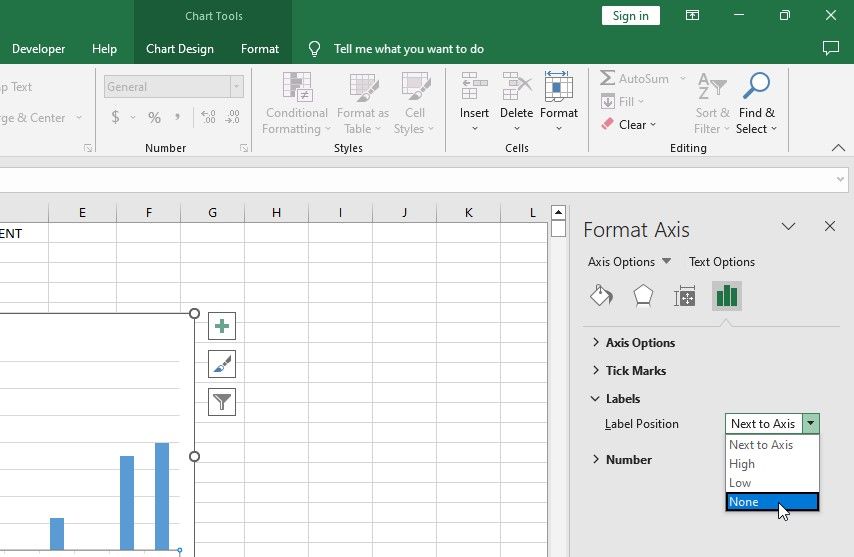Screen dimensions: 854x557
Task: Open the Fill & Line paint bucket tab
Action: pos(601,296)
